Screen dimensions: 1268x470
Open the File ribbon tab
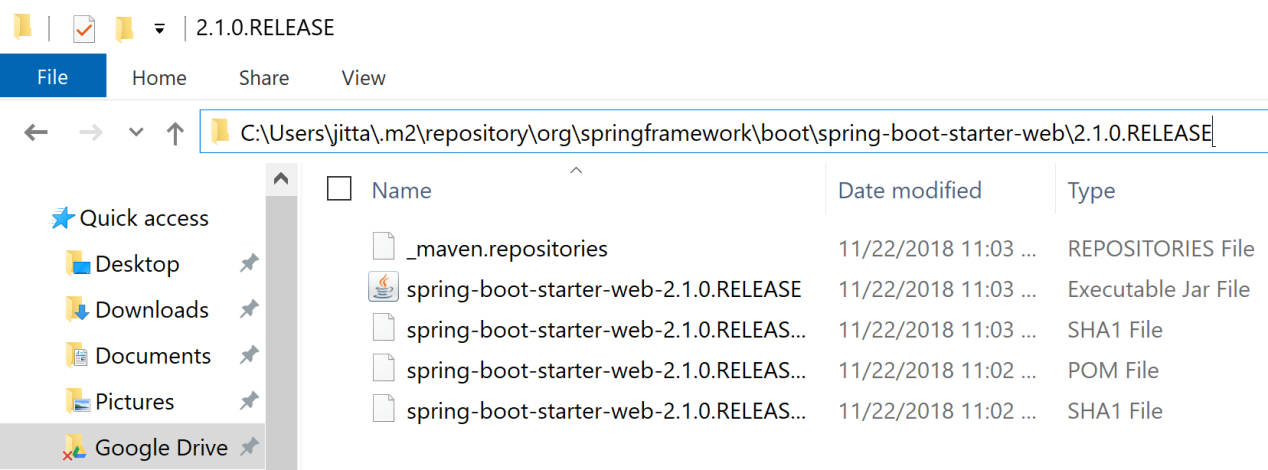point(53,77)
